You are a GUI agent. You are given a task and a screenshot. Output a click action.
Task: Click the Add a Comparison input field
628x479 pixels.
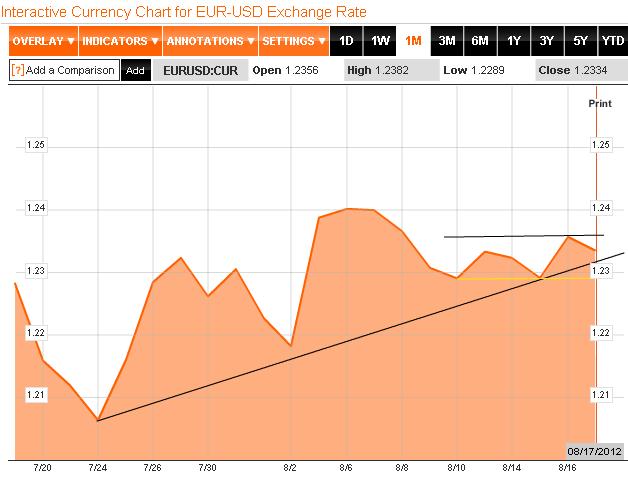(x=64, y=70)
